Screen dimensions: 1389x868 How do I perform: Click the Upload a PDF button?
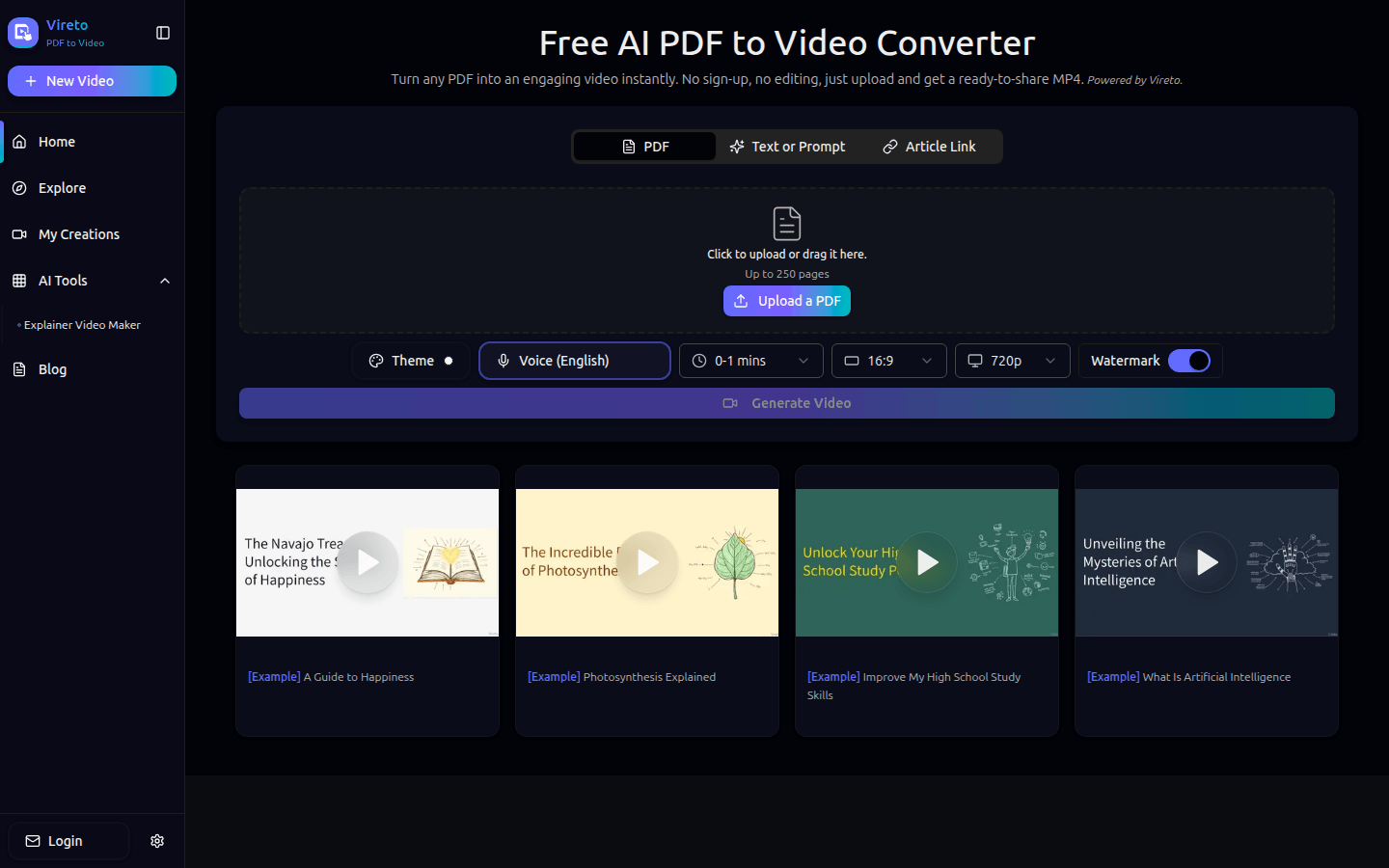pyautogui.click(x=787, y=301)
